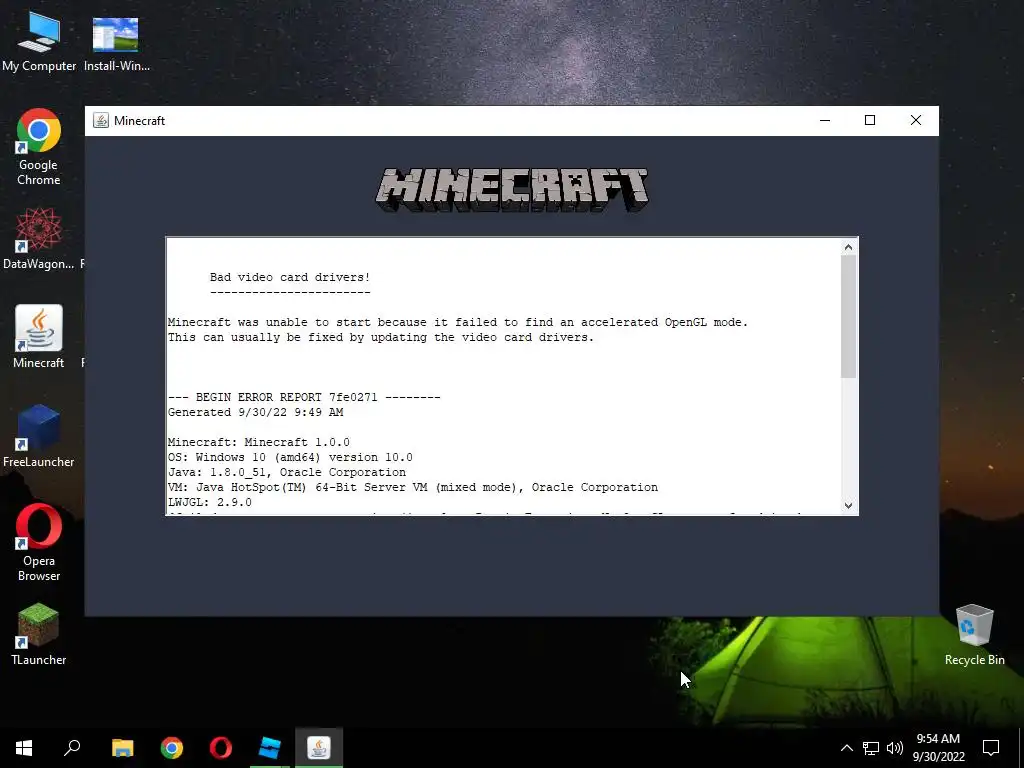Click 'BEGIN ERROR REPORT 7fe0271' line
Viewport: 1024px width, 768px height.
(304, 397)
